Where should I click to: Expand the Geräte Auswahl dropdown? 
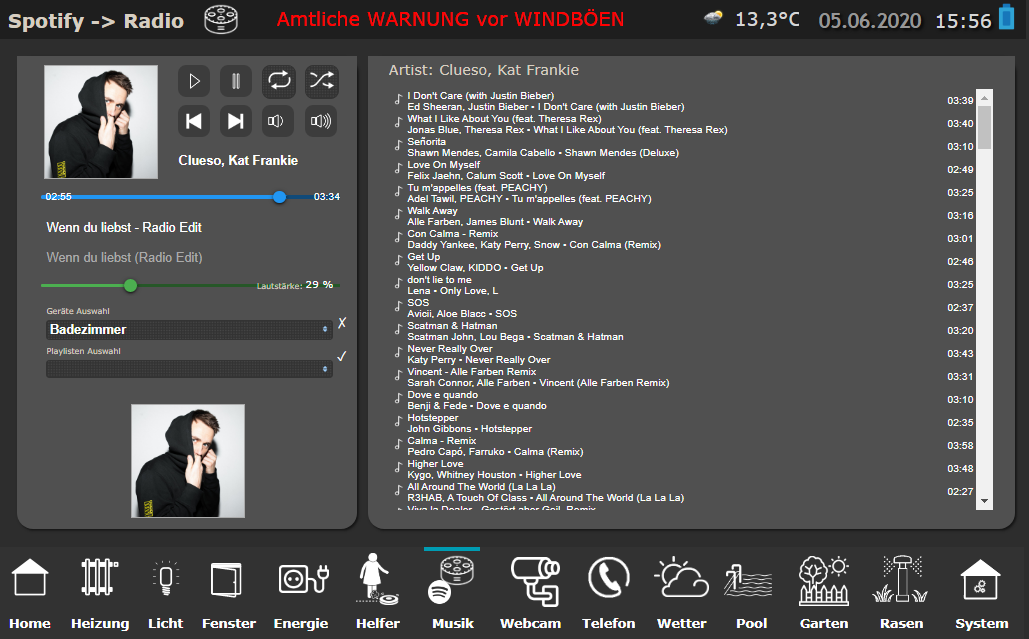pyautogui.click(x=189, y=329)
